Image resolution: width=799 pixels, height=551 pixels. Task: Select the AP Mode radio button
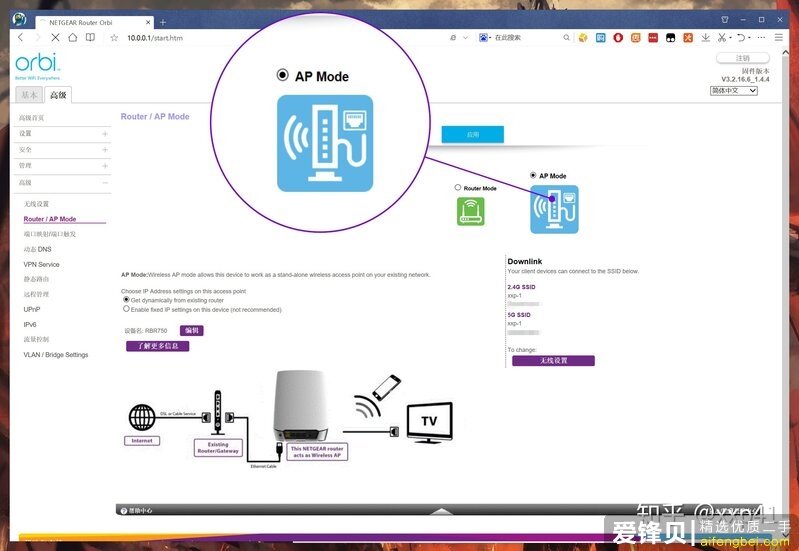(533, 175)
